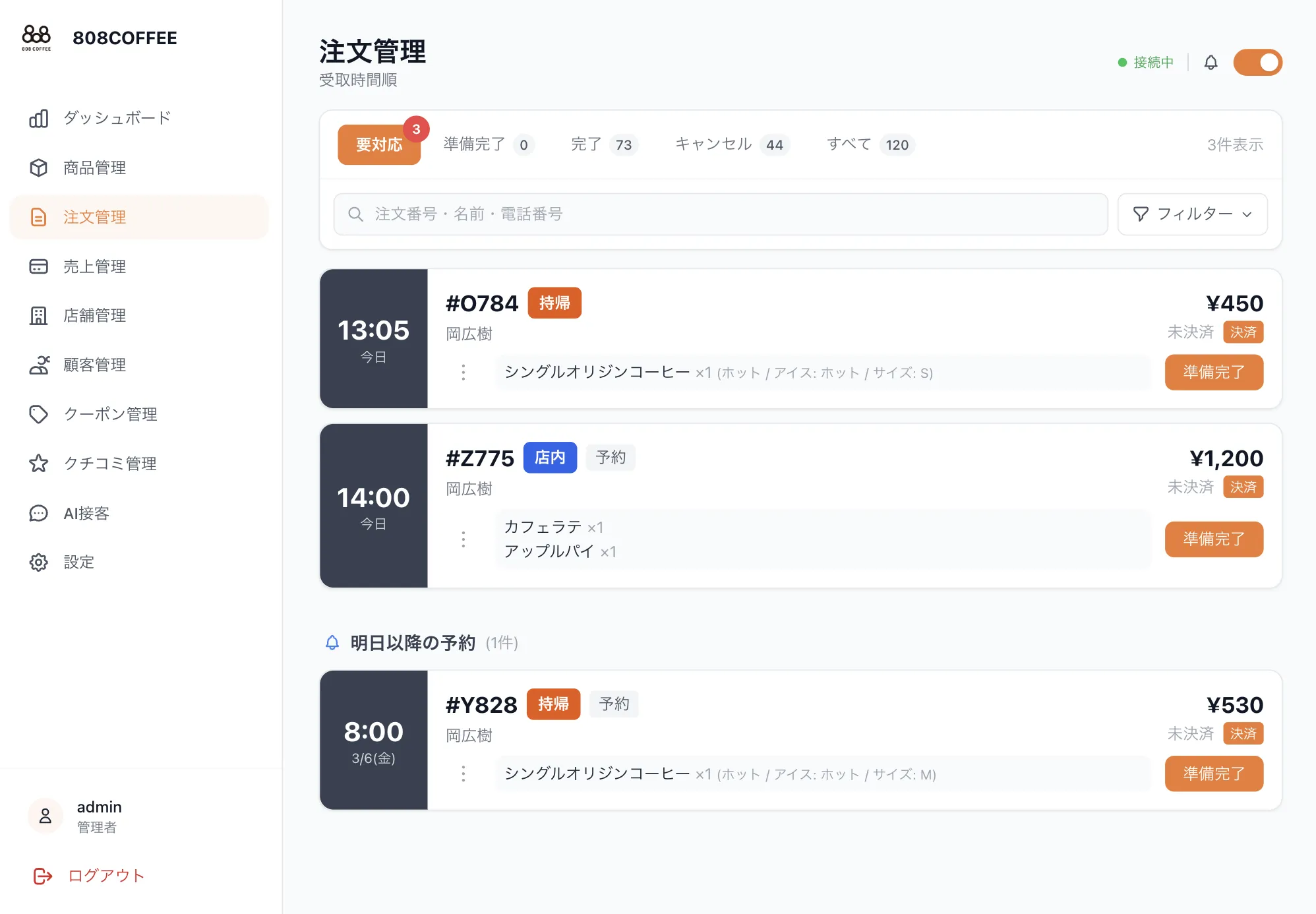Toggle the orange order-accepting switch

click(x=1257, y=63)
